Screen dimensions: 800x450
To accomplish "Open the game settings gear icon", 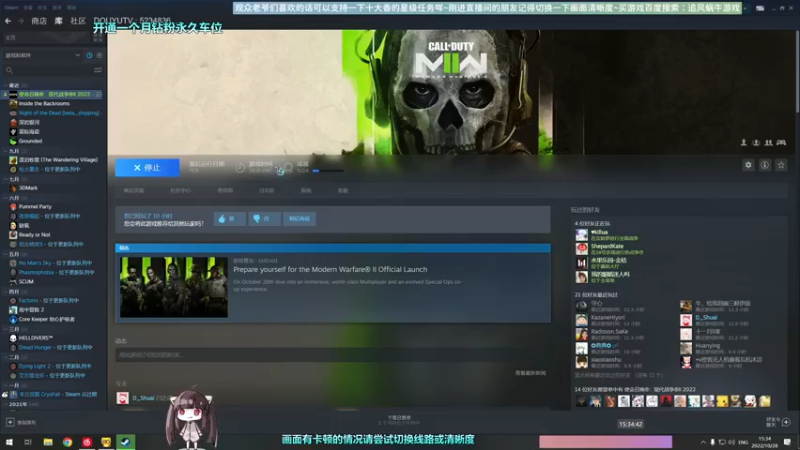I will pyautogui.click(x=748, y=165).
